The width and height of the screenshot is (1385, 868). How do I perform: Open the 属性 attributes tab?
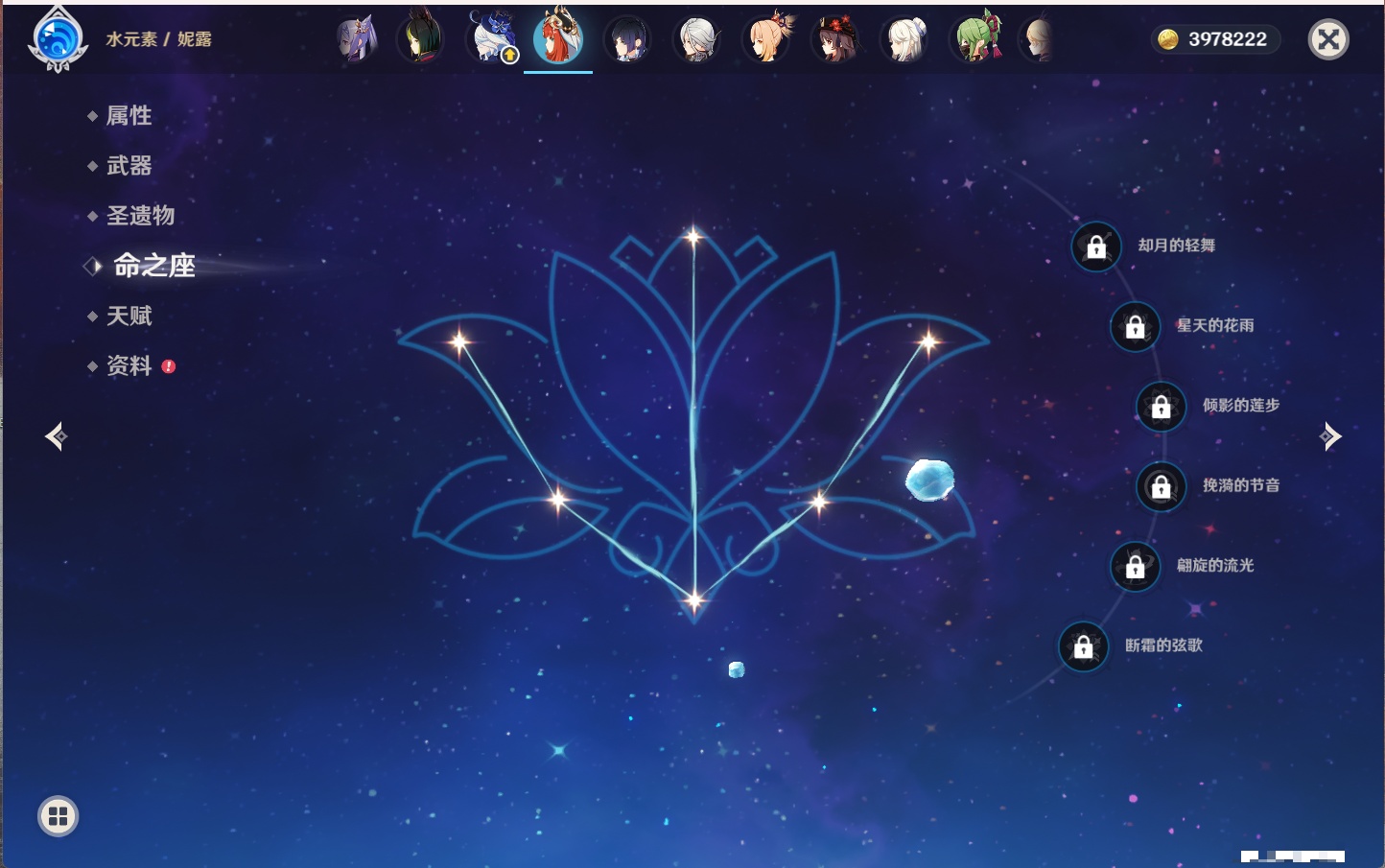click(x=129, y=116)
